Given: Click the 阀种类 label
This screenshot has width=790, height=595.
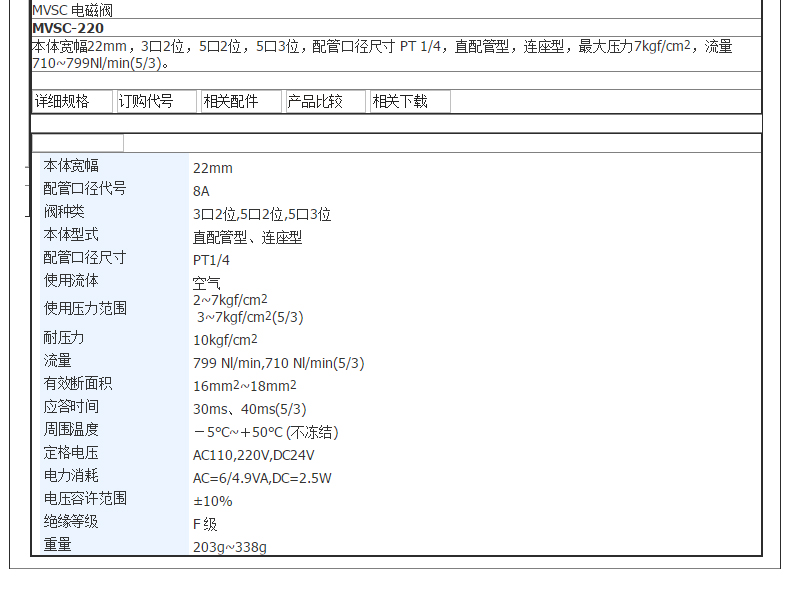Looking at the screenshot, I should 64,211.
